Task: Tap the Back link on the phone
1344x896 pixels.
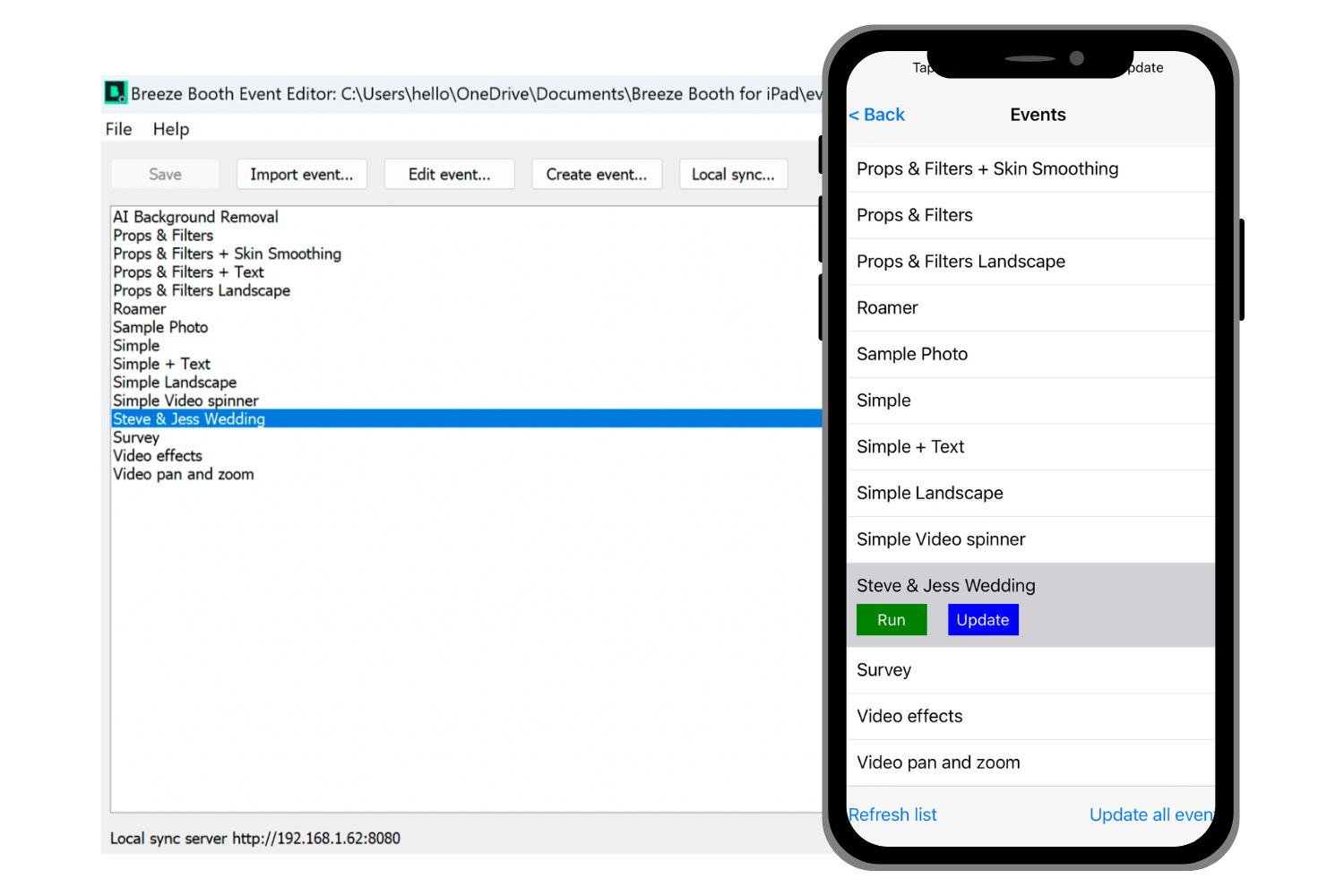Action: coord(877,115)
